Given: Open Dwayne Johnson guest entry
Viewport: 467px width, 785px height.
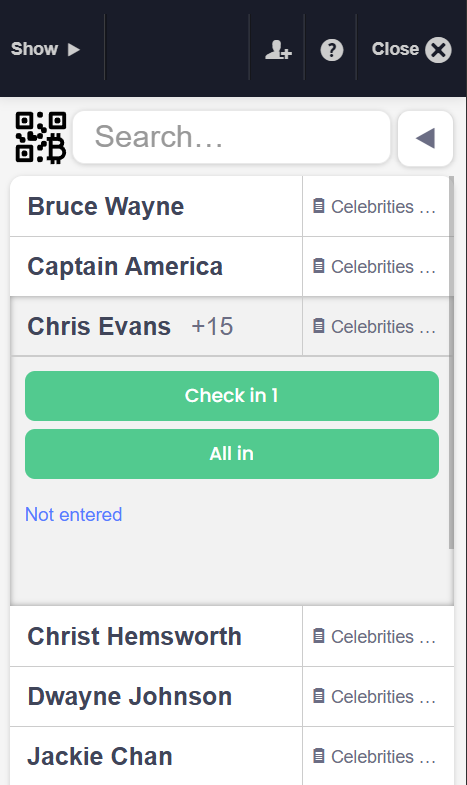Looking at the screenshot, I should click(156, 696).
